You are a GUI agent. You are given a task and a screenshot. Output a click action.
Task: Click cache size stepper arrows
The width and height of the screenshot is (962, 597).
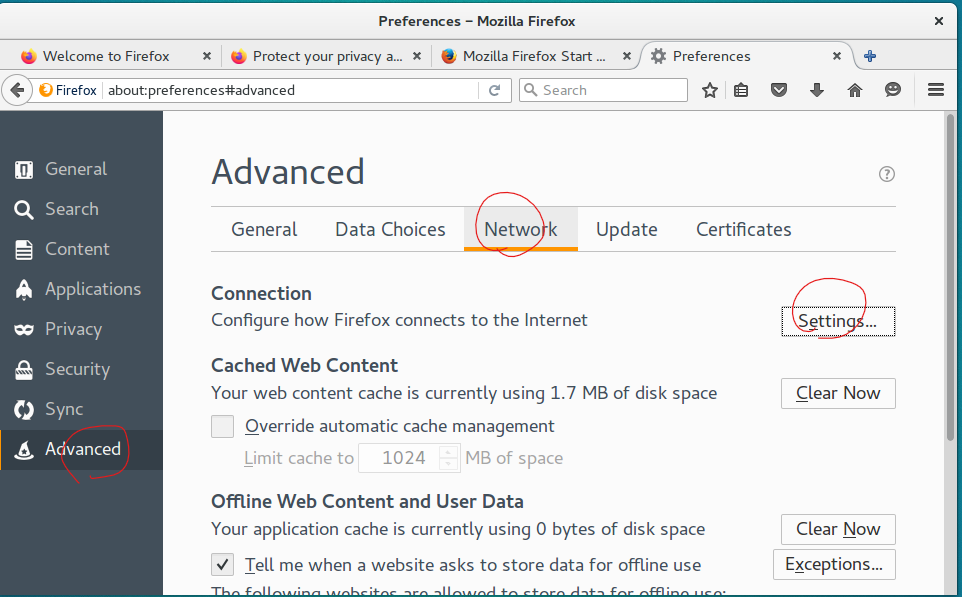tap(448, 458)
